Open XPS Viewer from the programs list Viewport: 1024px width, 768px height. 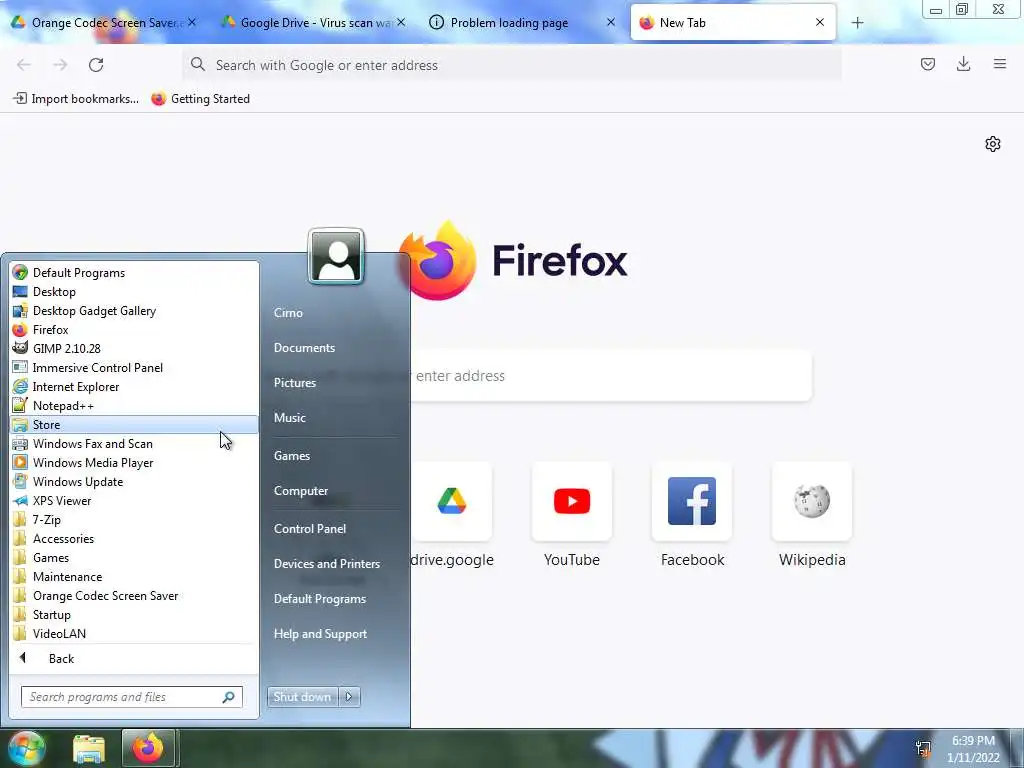[x=134, y=500]
